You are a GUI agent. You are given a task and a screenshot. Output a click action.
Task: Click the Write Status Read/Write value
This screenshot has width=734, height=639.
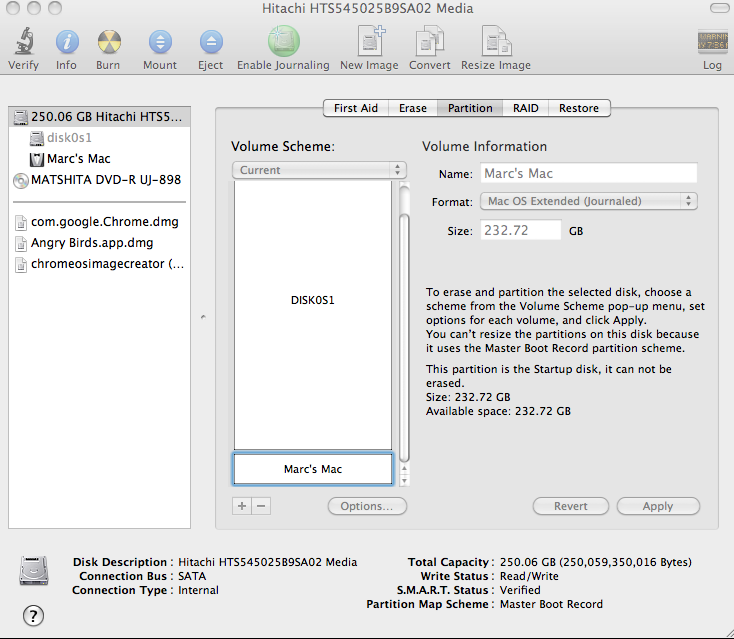[x=529, y=576]
